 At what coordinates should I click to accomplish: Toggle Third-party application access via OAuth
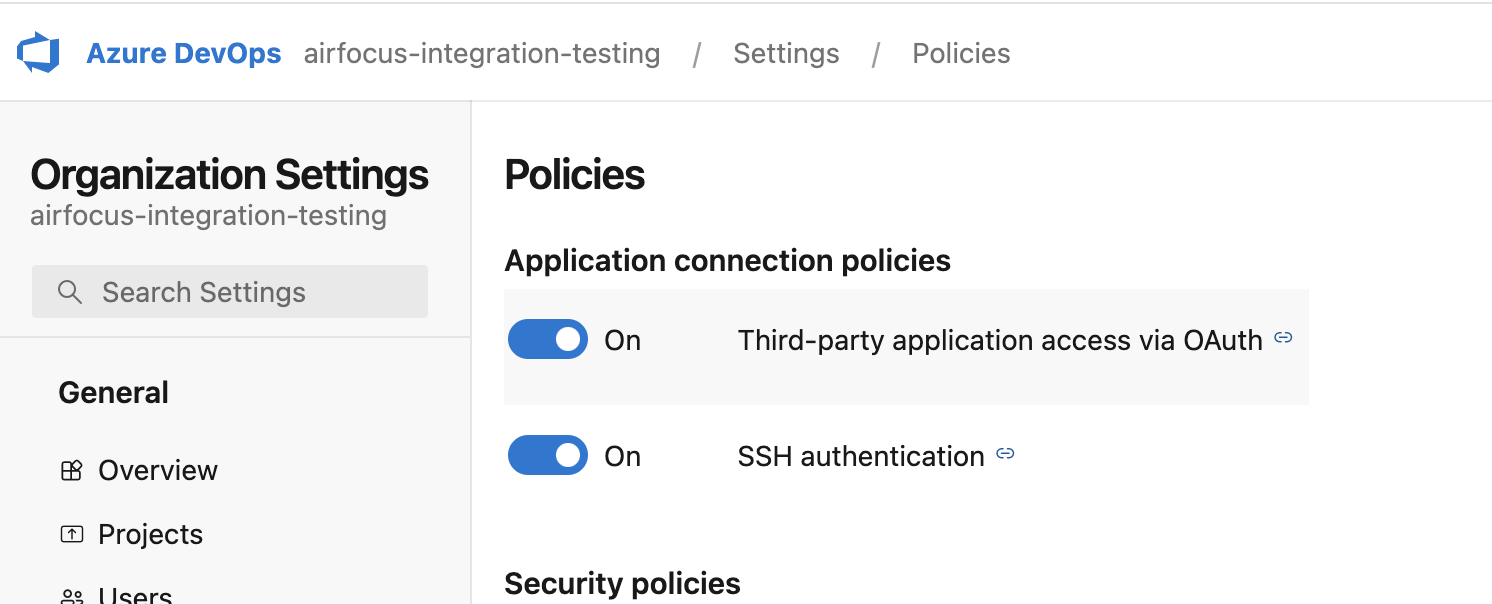pyautogui.click(x=548, y=340)
